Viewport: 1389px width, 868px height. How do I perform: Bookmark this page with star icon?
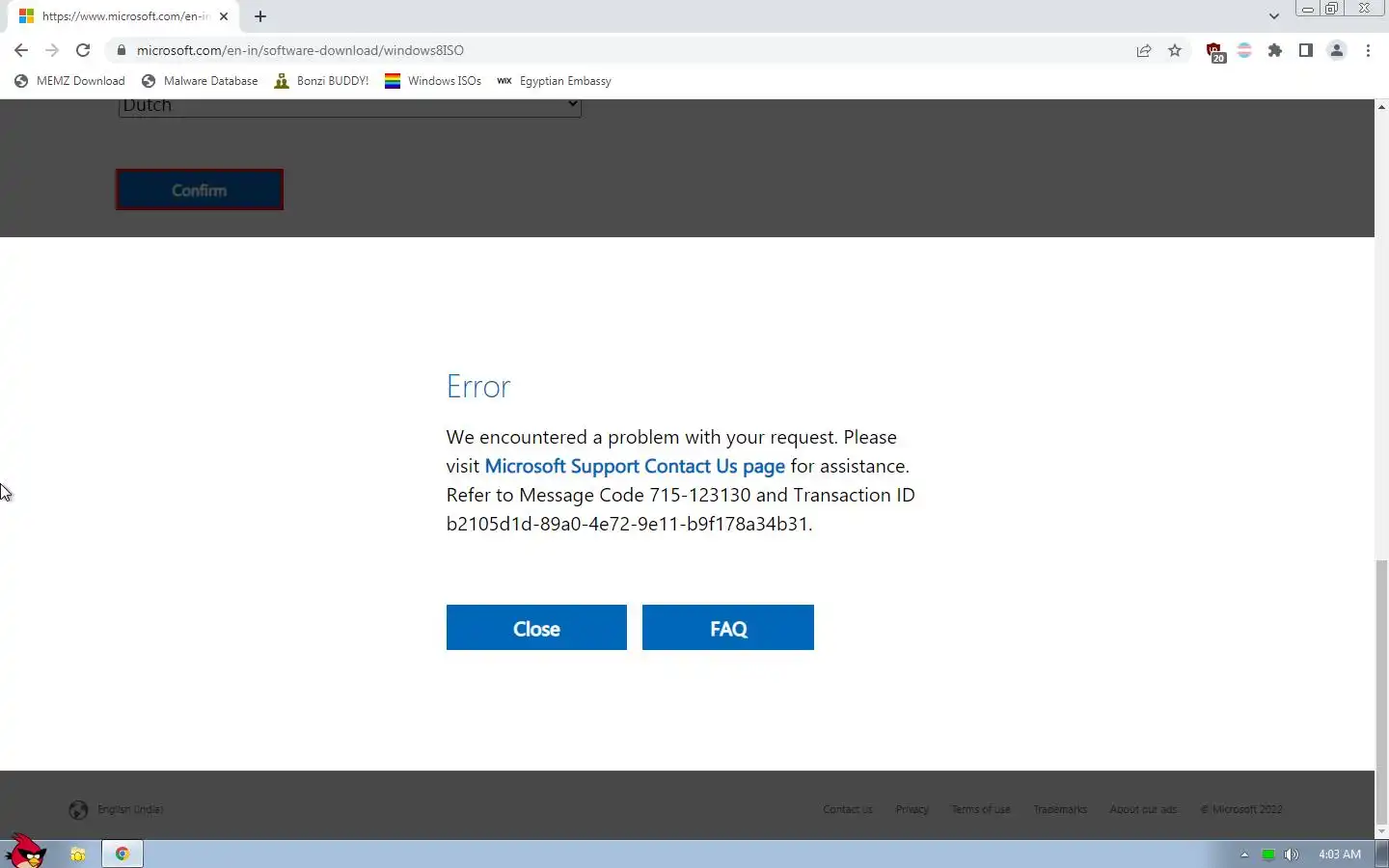(1175, 50)
